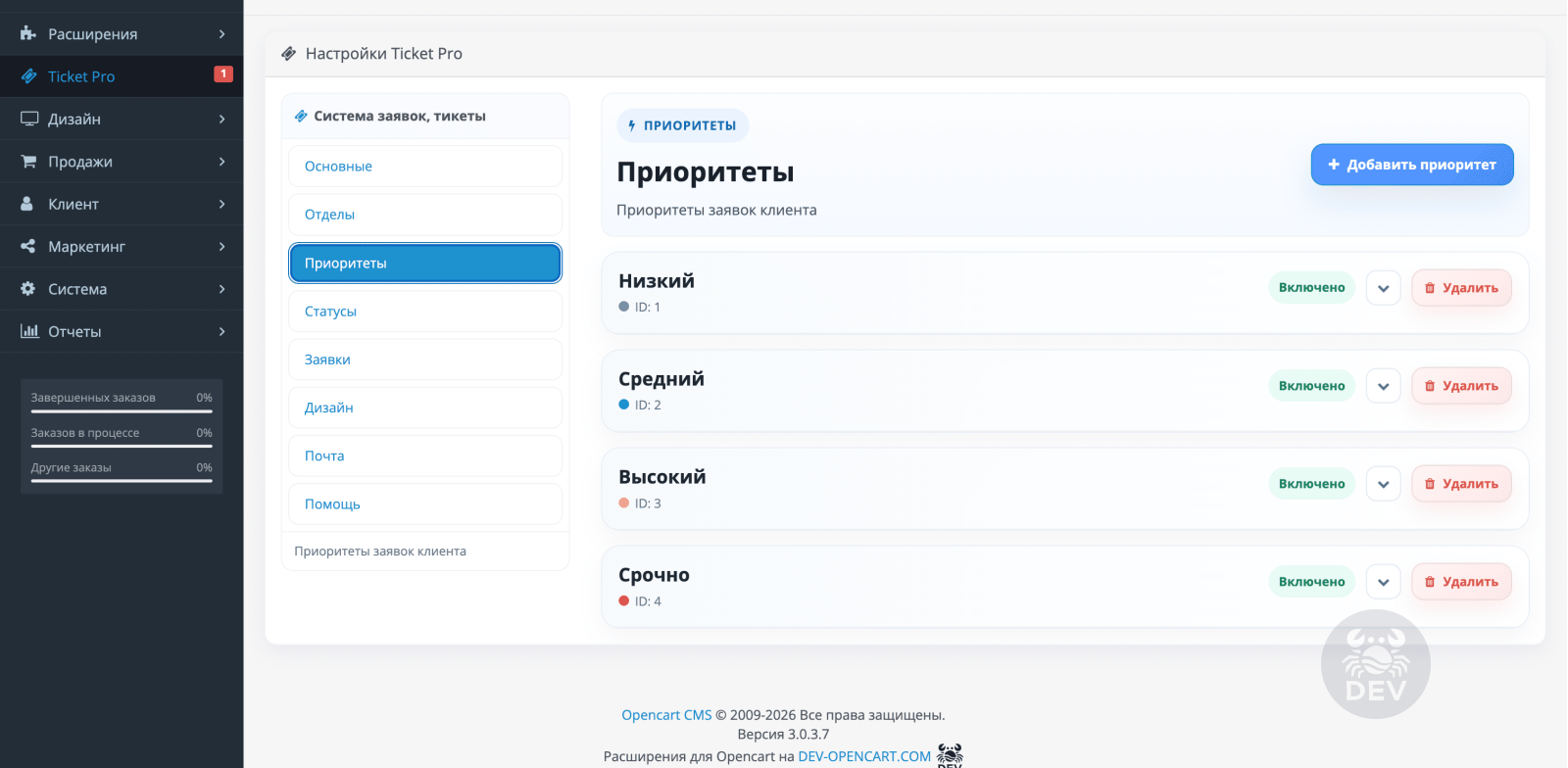
Task: Click the gear icon next to Система
Action: point(28,288)
